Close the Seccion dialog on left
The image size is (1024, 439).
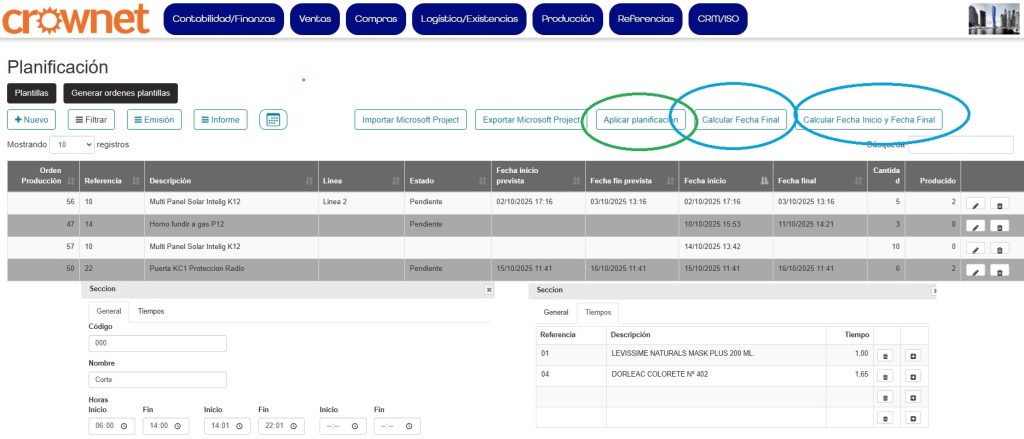pos(488,289)
